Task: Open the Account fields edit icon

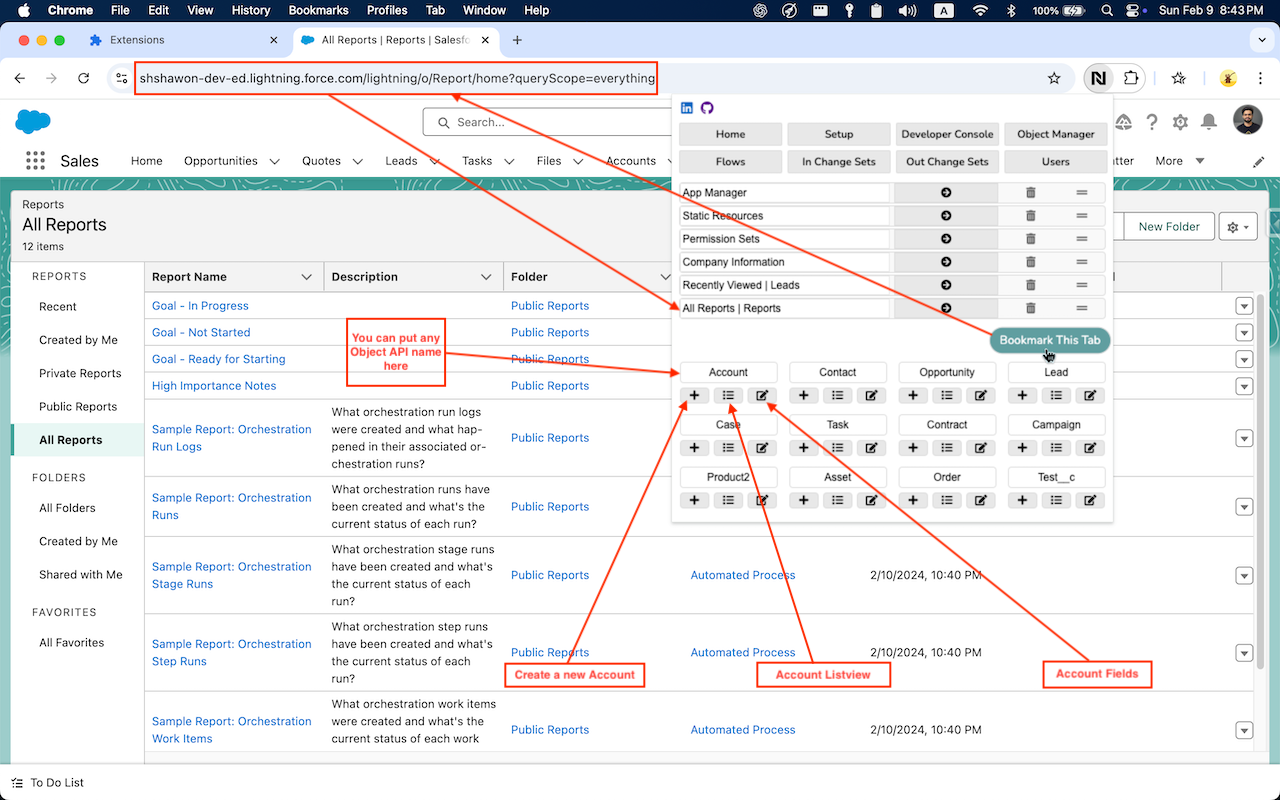Action: 762,396
